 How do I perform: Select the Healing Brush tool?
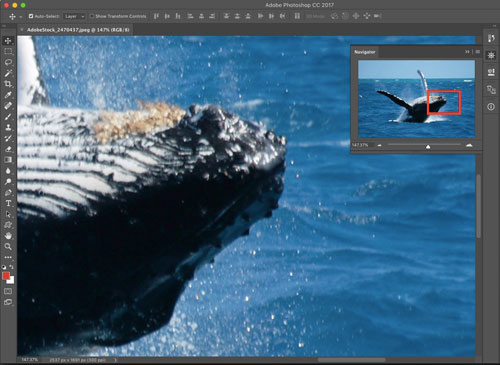[8, 106]
